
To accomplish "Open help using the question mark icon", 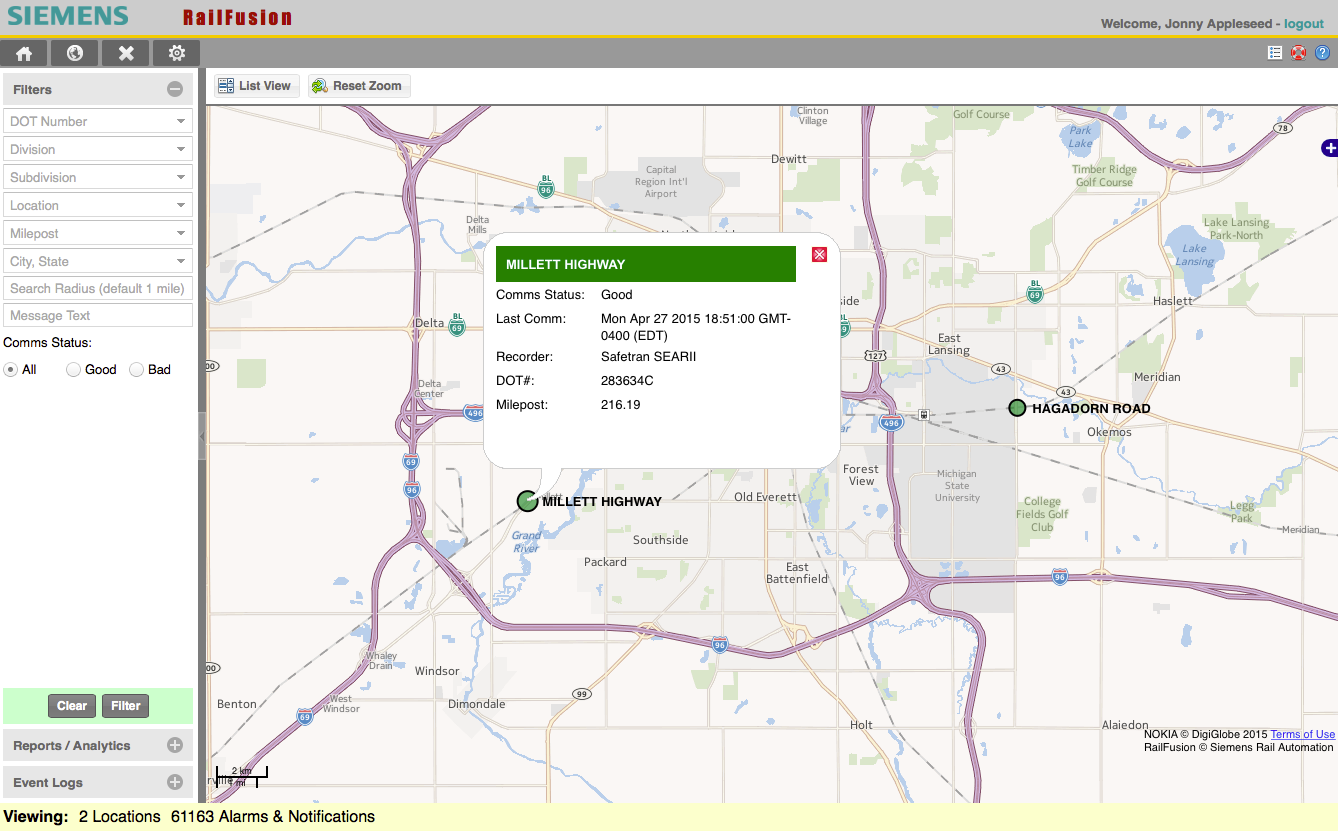I will coord(1321,52).
